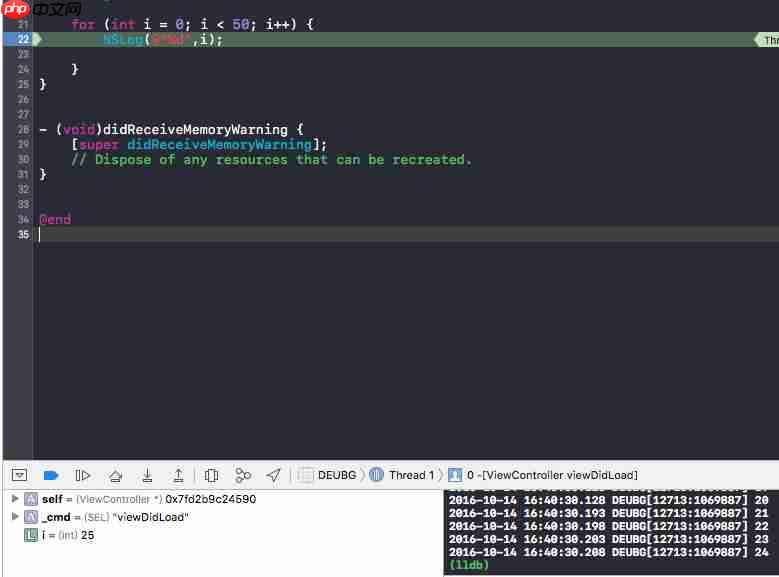
Task: Select the _cmd = "viewDidLoad" row
Action: pyautogui.click(x=223, y=517)
